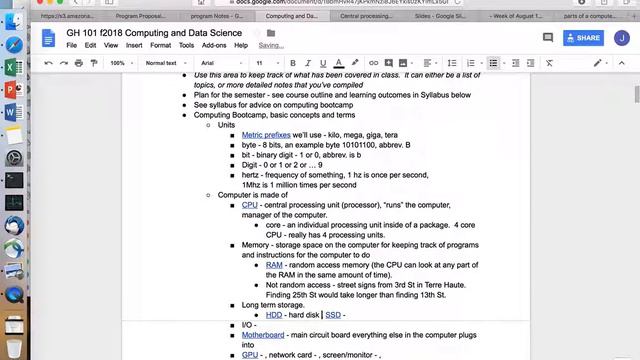This screenshot has height=360, width=640.
Task: Open the View menu
Action: [111, 45]
